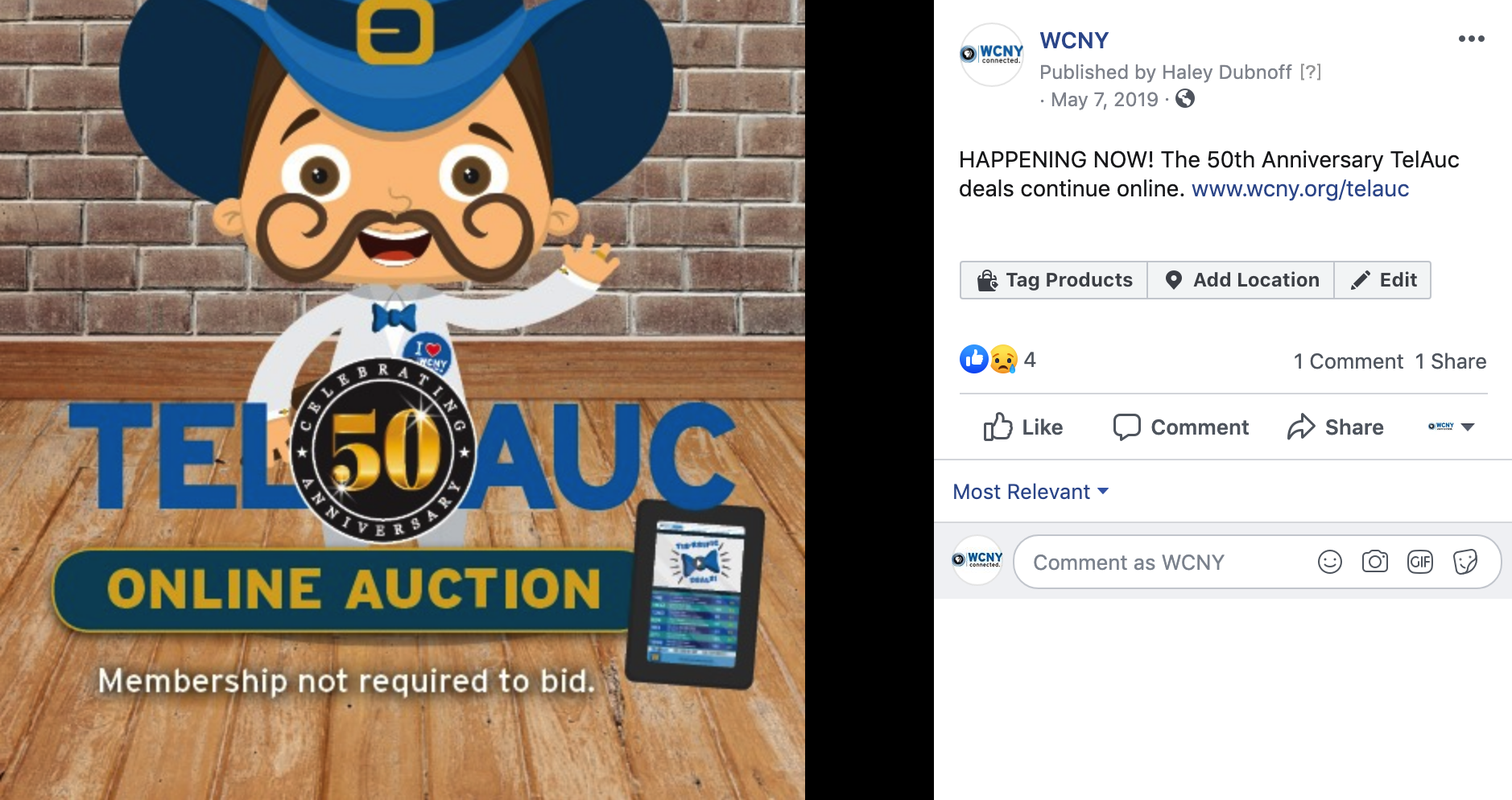The image size is (1512, 800).
Task: Attach a photo using the camera icon
Action: point(1374,562)
